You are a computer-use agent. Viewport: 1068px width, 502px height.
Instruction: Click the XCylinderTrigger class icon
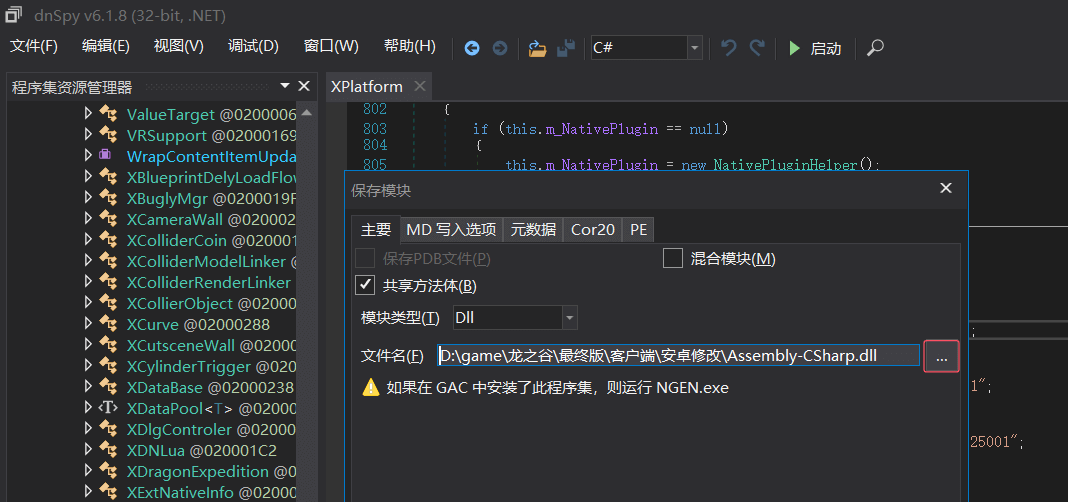pyautogui.click(x=108, y=366)
